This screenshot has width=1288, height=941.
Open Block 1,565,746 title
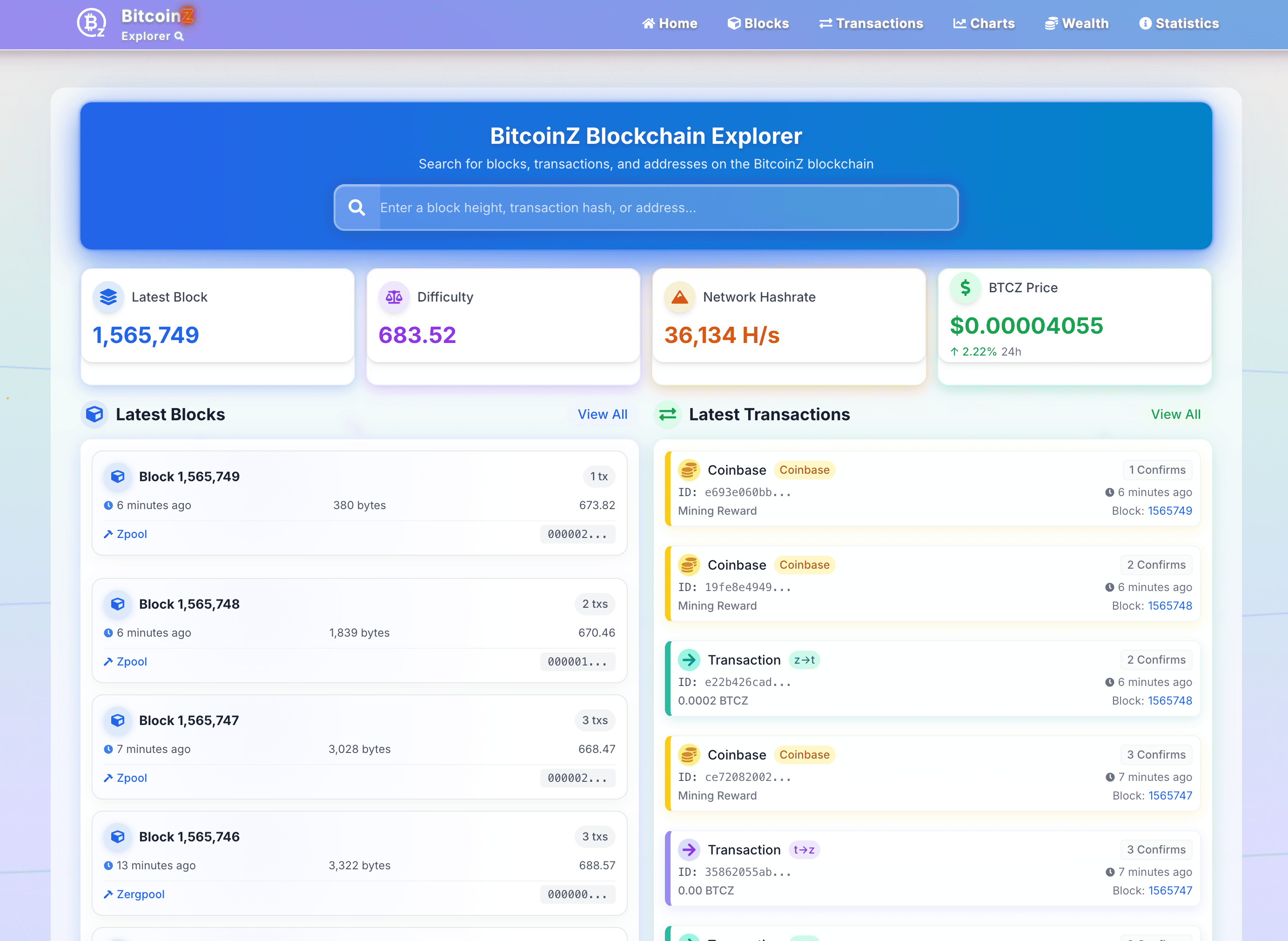pyautogui.click(x=189, y=836)
